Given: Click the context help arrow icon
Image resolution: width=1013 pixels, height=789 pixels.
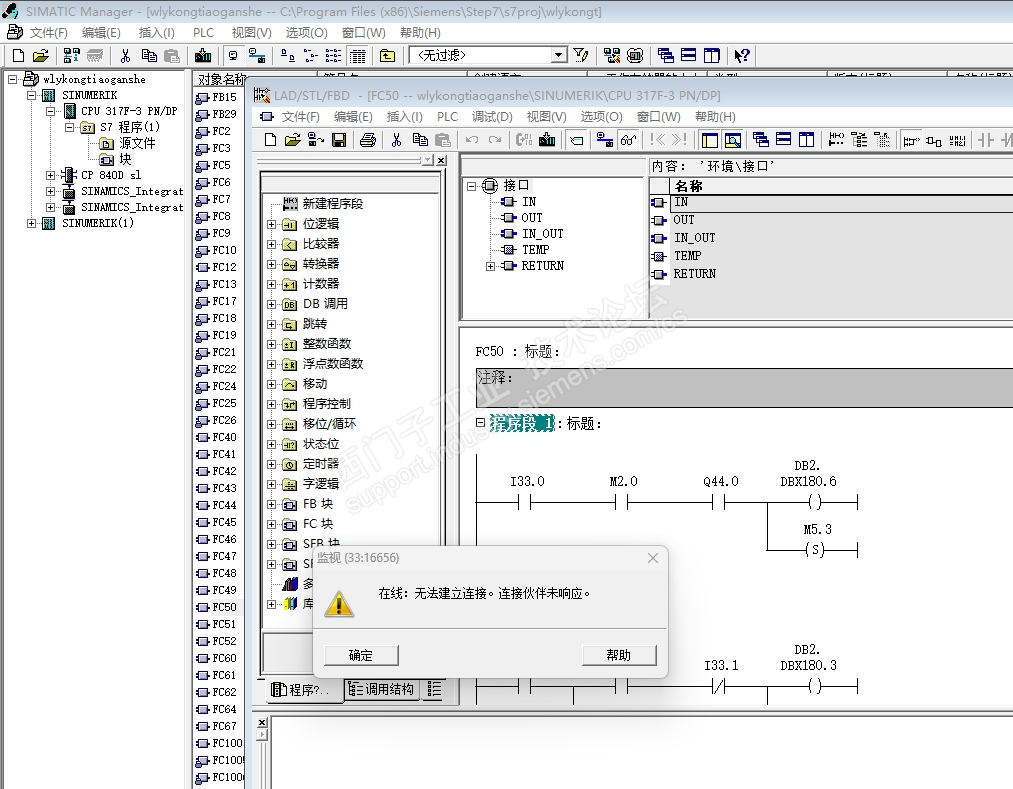Looking at the screenshot, I should coord(741,56).
